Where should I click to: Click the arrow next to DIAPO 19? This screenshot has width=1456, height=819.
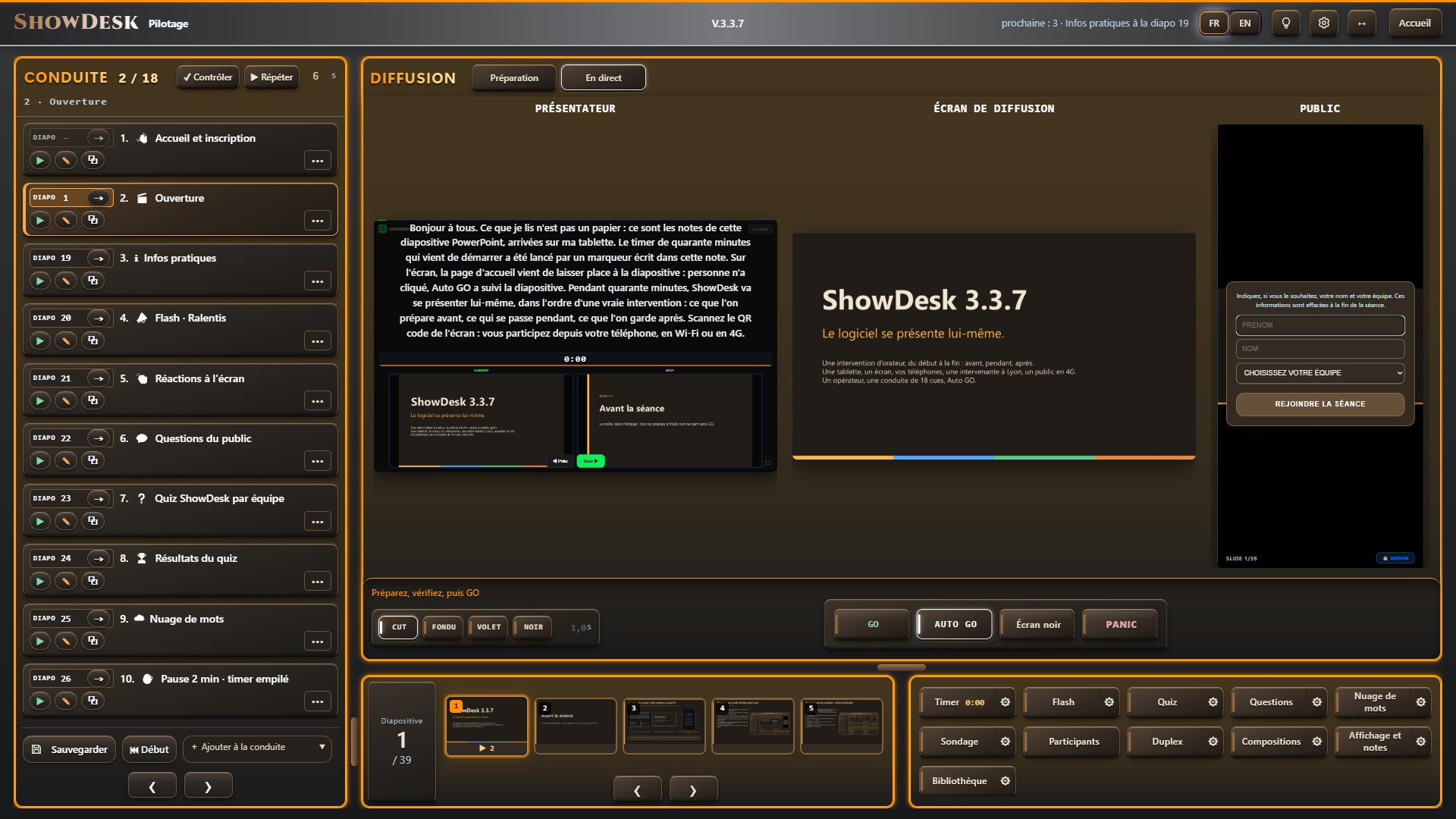point(99,258)
